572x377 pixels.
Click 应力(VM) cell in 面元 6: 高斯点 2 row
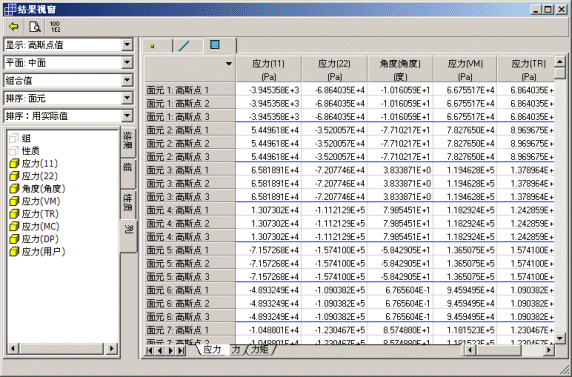pos(465,303)
